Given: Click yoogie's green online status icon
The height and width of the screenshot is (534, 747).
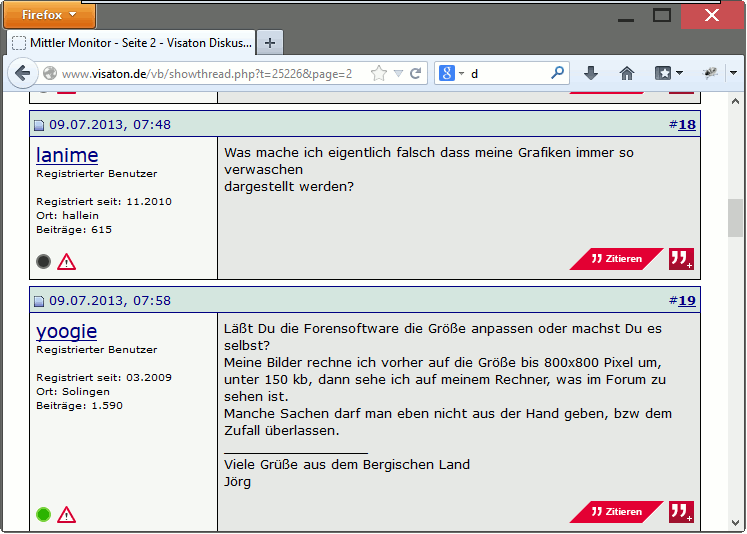Looking at the screenshot, I should [x=43, y=515].
